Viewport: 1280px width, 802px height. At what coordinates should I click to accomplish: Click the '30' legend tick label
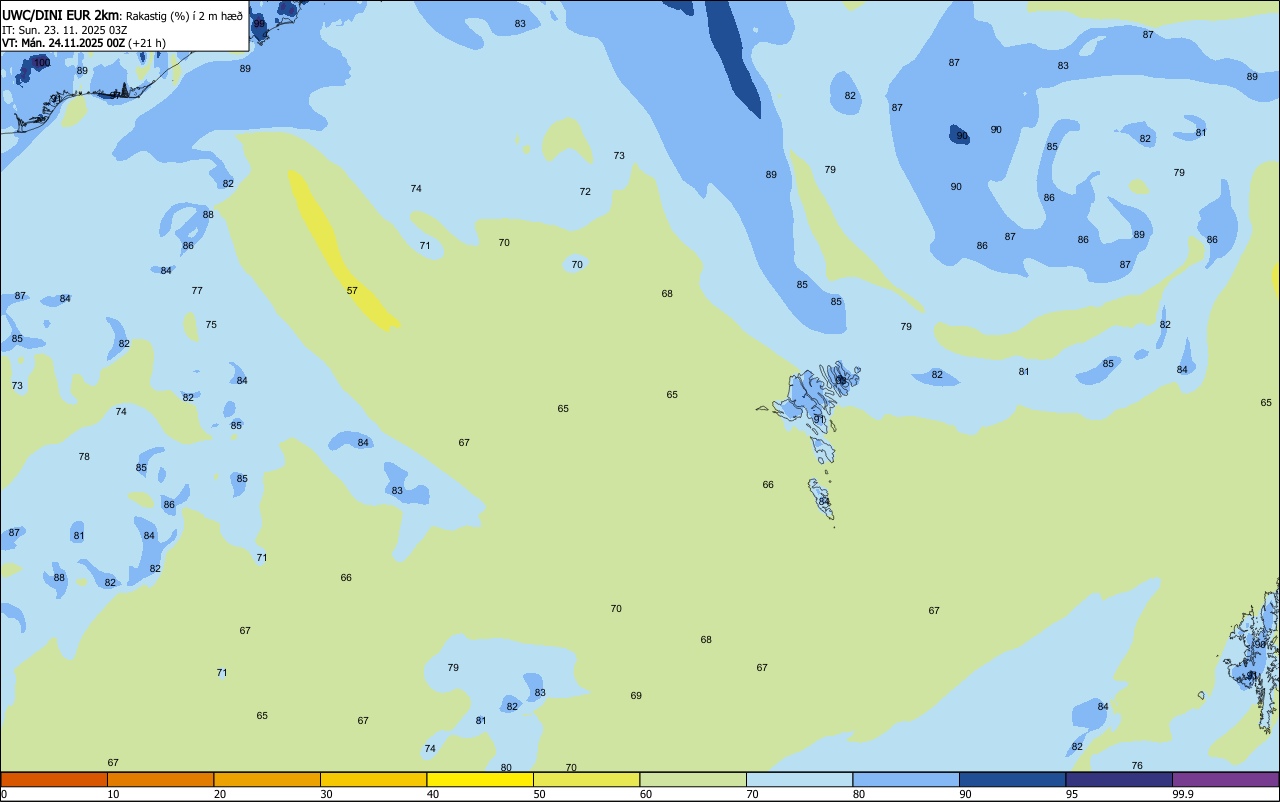coord(326,794)
